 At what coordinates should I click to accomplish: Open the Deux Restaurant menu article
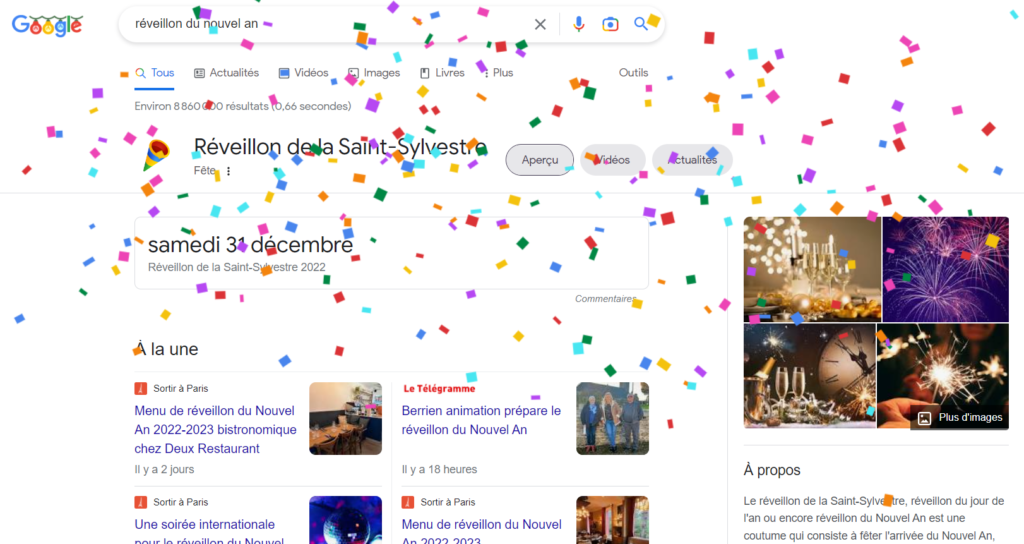[x=216, y=429]
